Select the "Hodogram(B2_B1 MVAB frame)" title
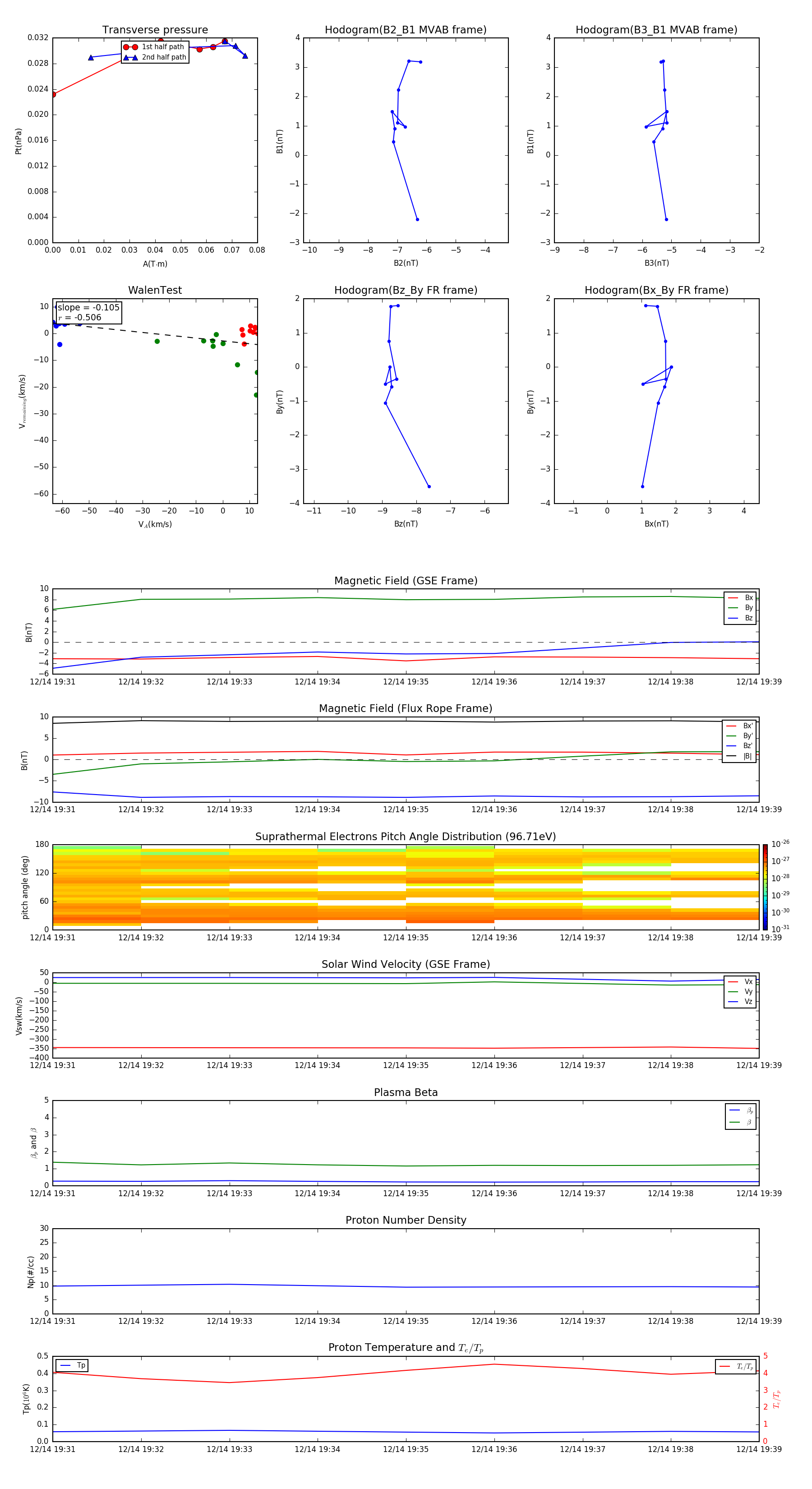Viewport: 812px width, 1489px height. pos(406,30)
